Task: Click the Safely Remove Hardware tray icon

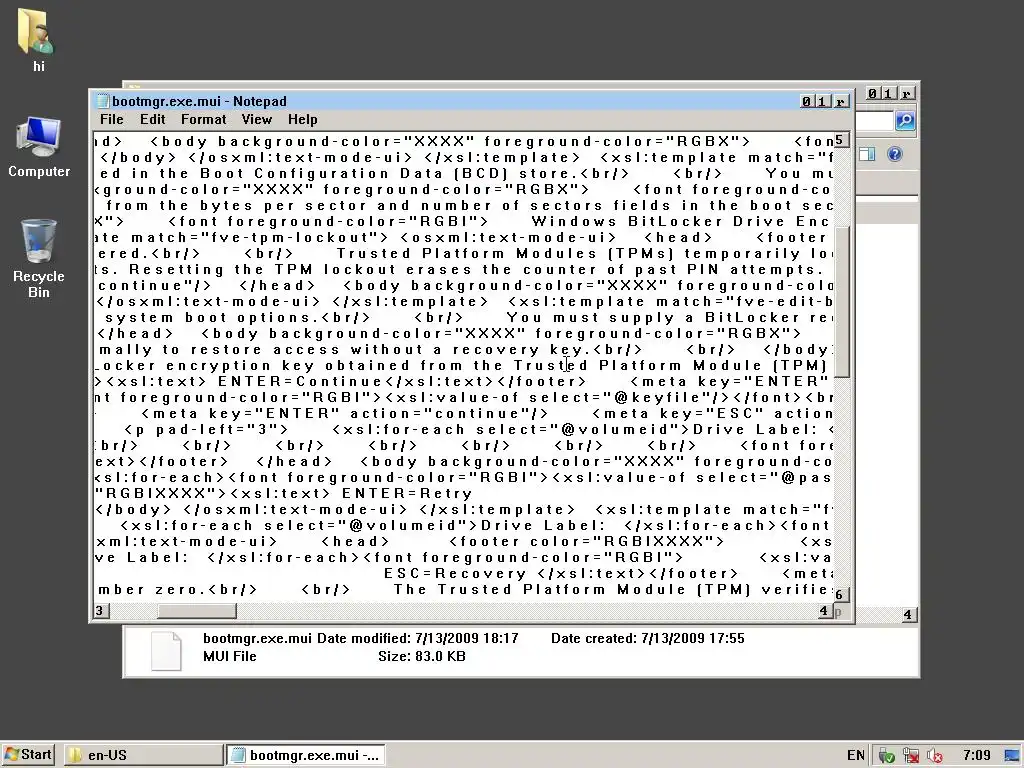Action: pos(886,756)
